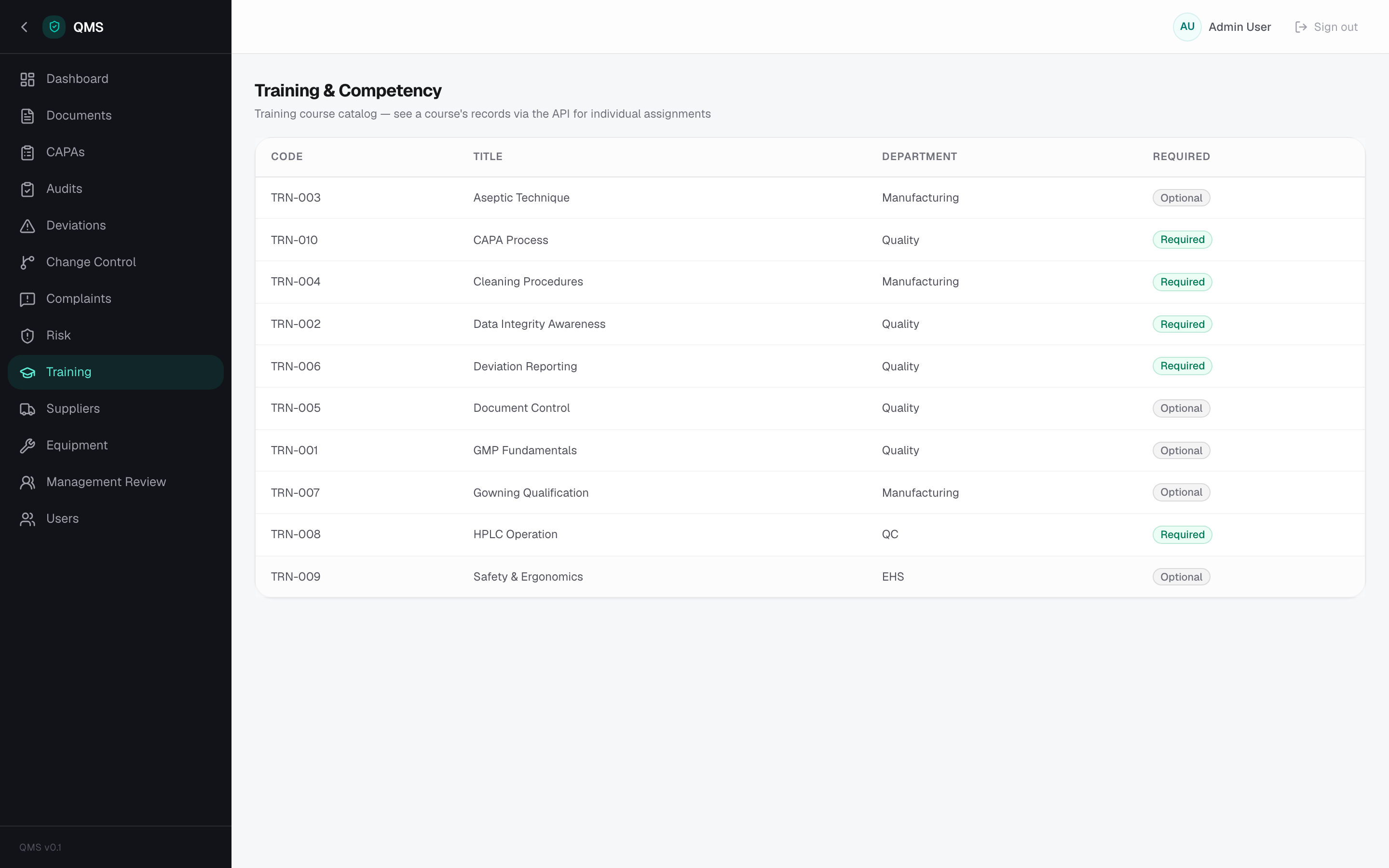This screenshot has width=1389, height=868.
Task: Navigate to Audits
Action: pyautogui.click(x=115, y=190)
